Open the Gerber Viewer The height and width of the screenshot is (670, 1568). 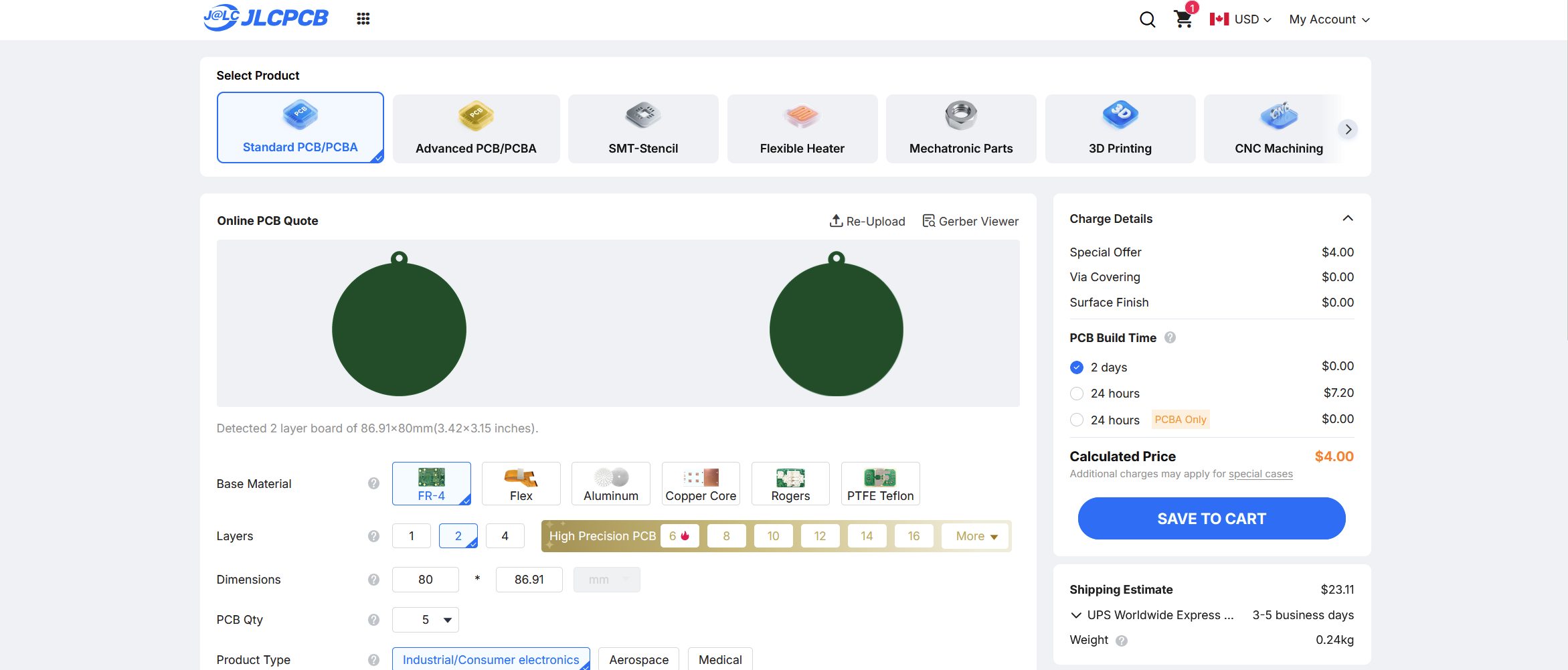[970, 221]
